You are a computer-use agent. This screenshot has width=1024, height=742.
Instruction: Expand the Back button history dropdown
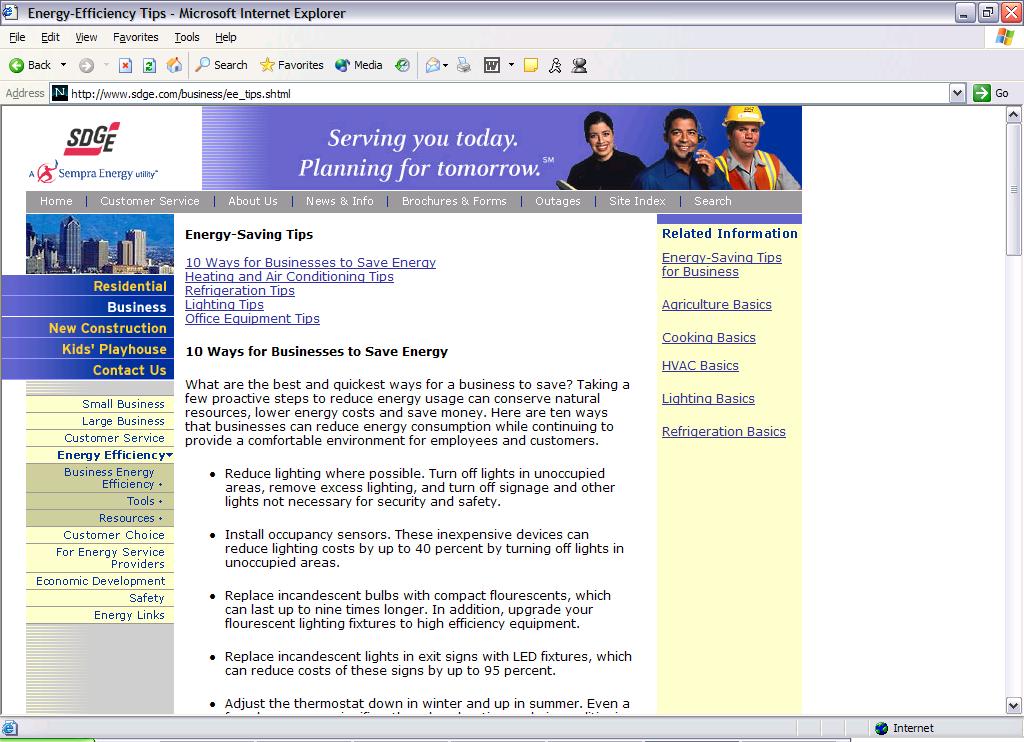[64, 65]
